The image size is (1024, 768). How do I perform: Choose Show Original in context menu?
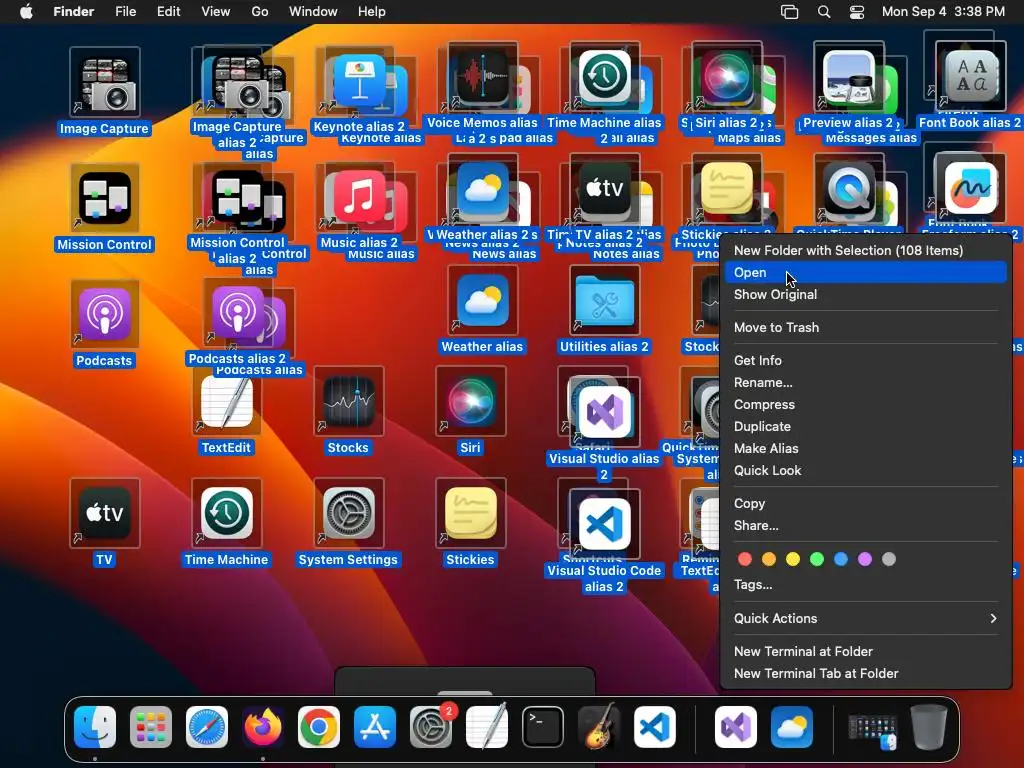[865, 295]
